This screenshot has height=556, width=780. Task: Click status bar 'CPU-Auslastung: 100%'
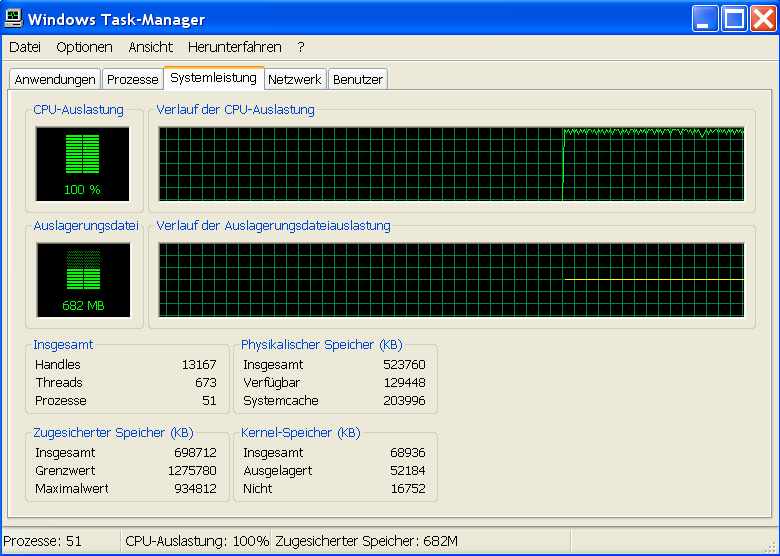click(197, 541)
